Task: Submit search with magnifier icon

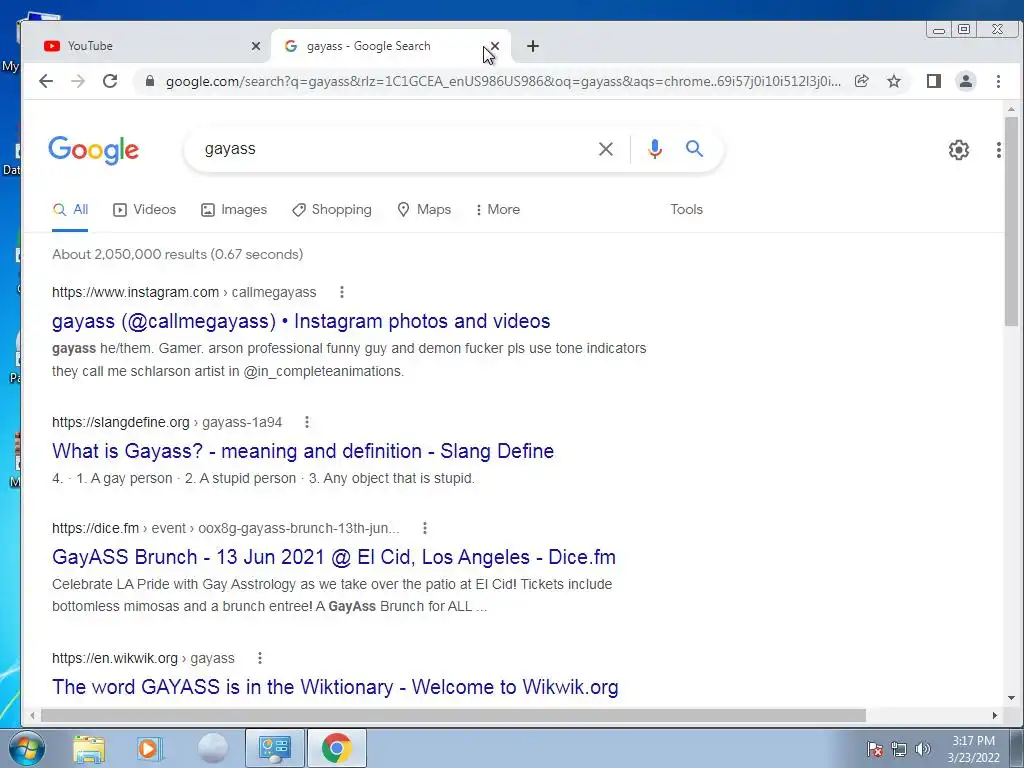Action: pyautogui.click(x=694, y=149)
